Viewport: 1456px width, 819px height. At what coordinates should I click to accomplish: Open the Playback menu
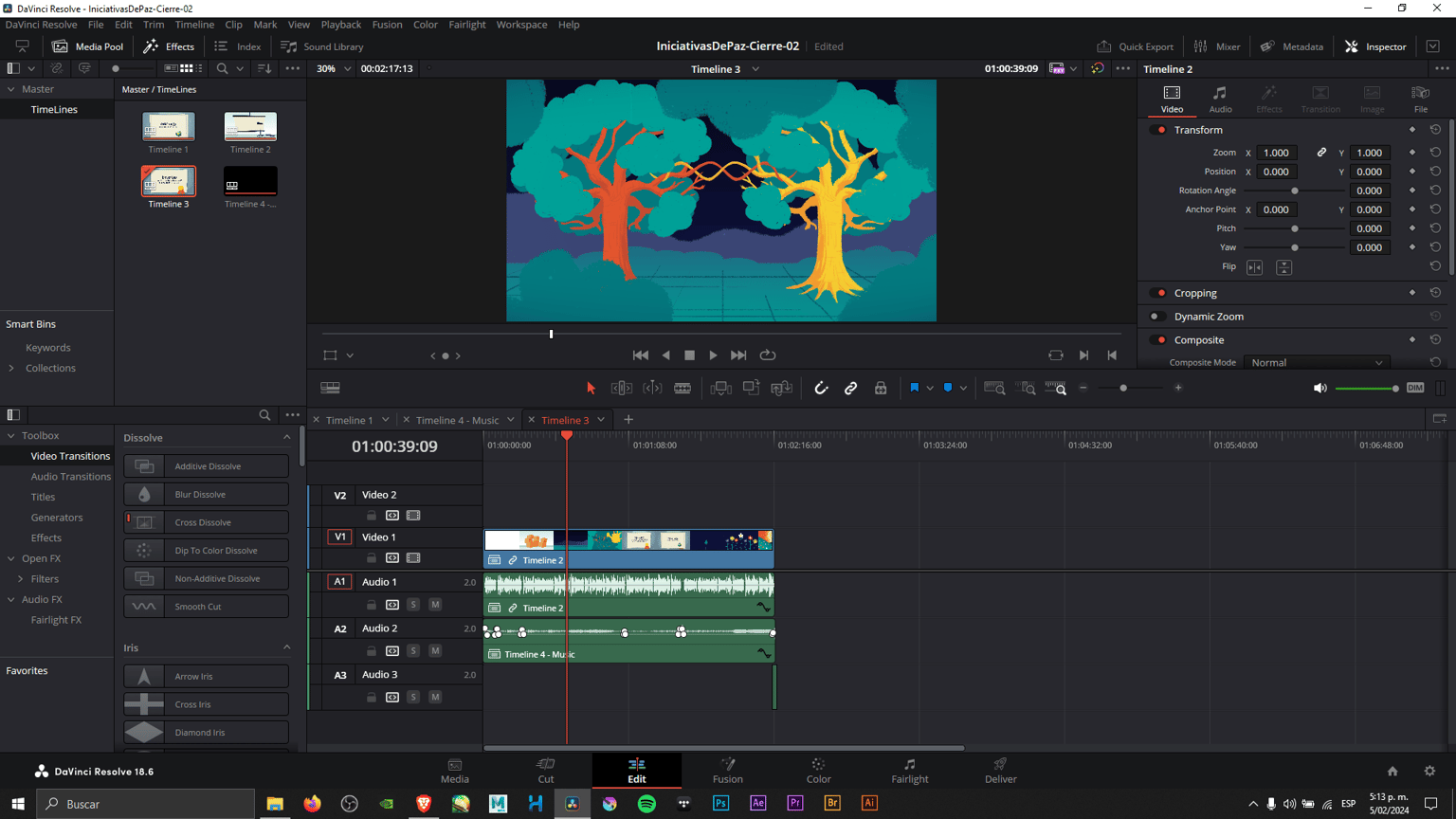[341, 25]
